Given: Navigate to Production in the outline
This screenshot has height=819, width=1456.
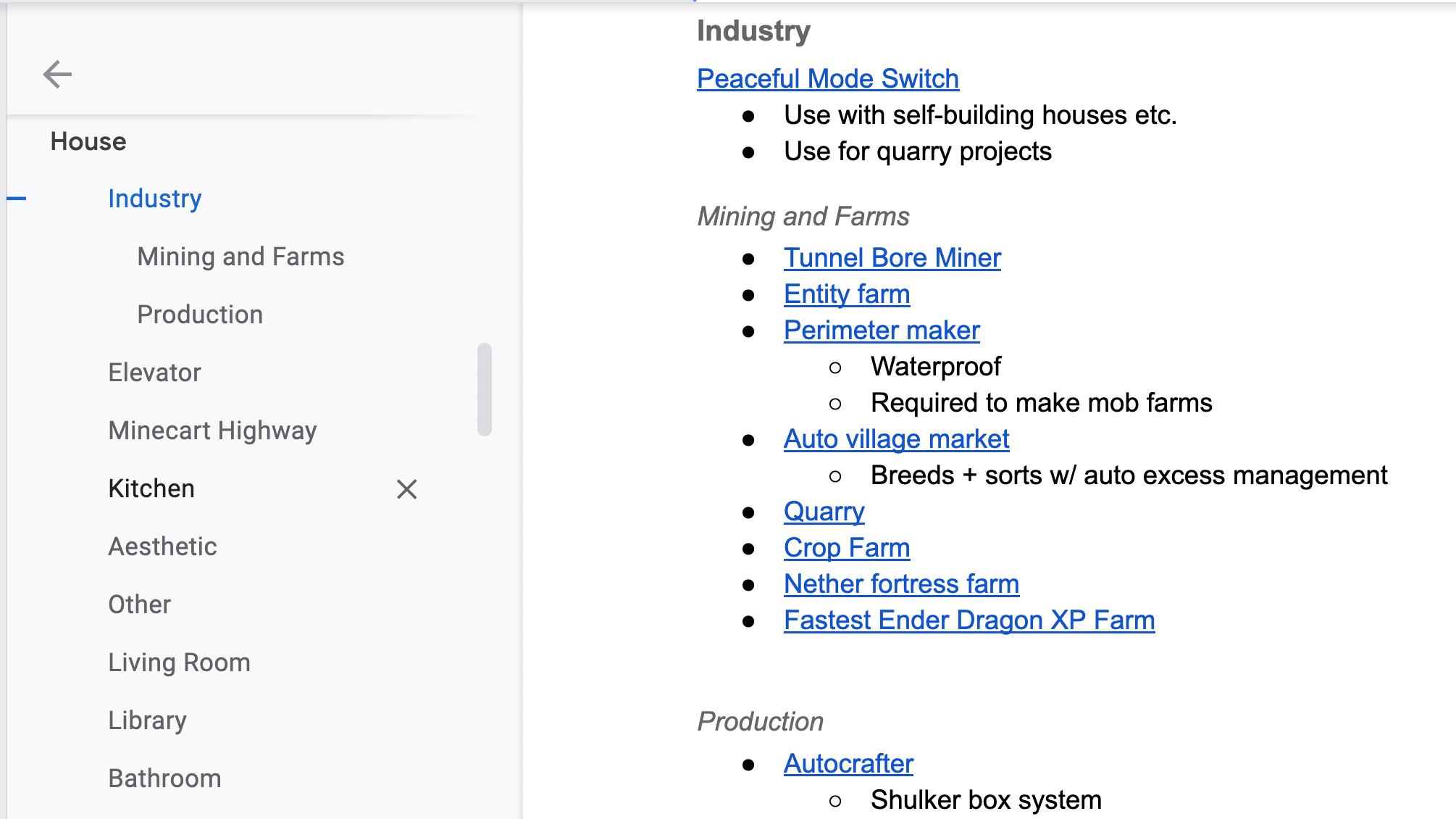Looking at the screenshot, I should (200, 315).
